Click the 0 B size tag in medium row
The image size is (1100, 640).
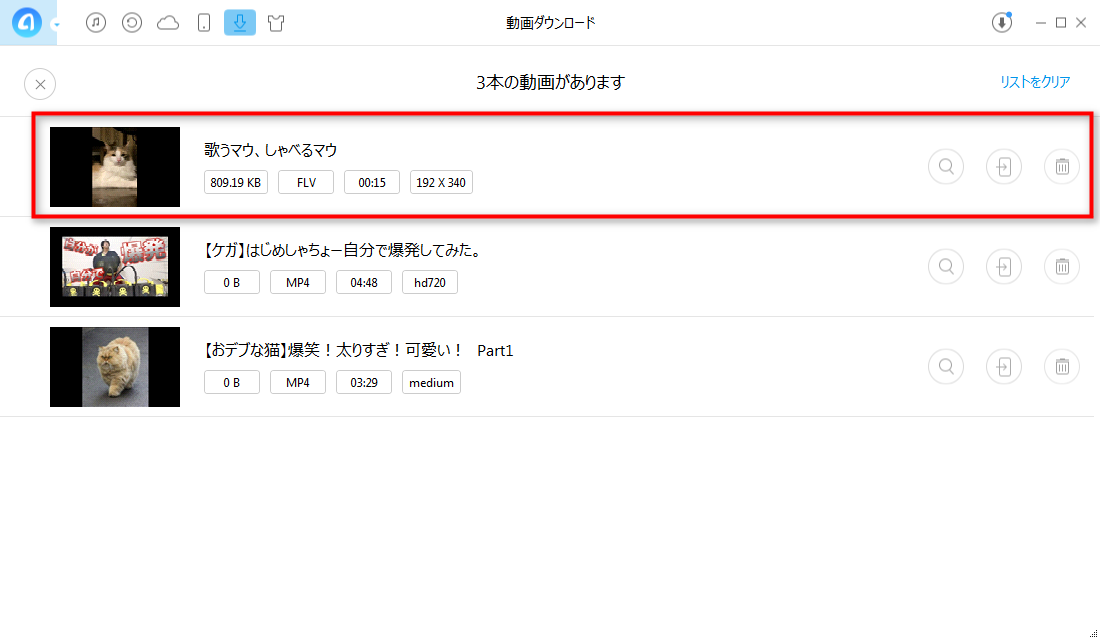coord(232,382)
